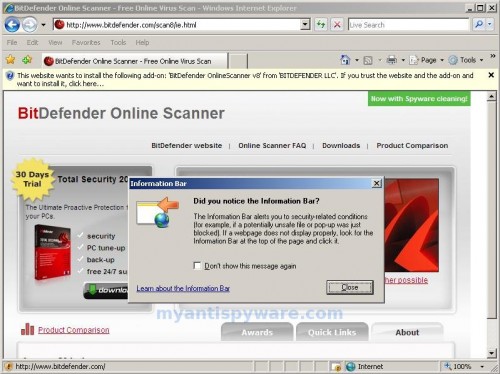Image resolution: width=500 pixels, height=374 pixels.
Task: Open the Tools command bar menu
Action: point(466,60)
